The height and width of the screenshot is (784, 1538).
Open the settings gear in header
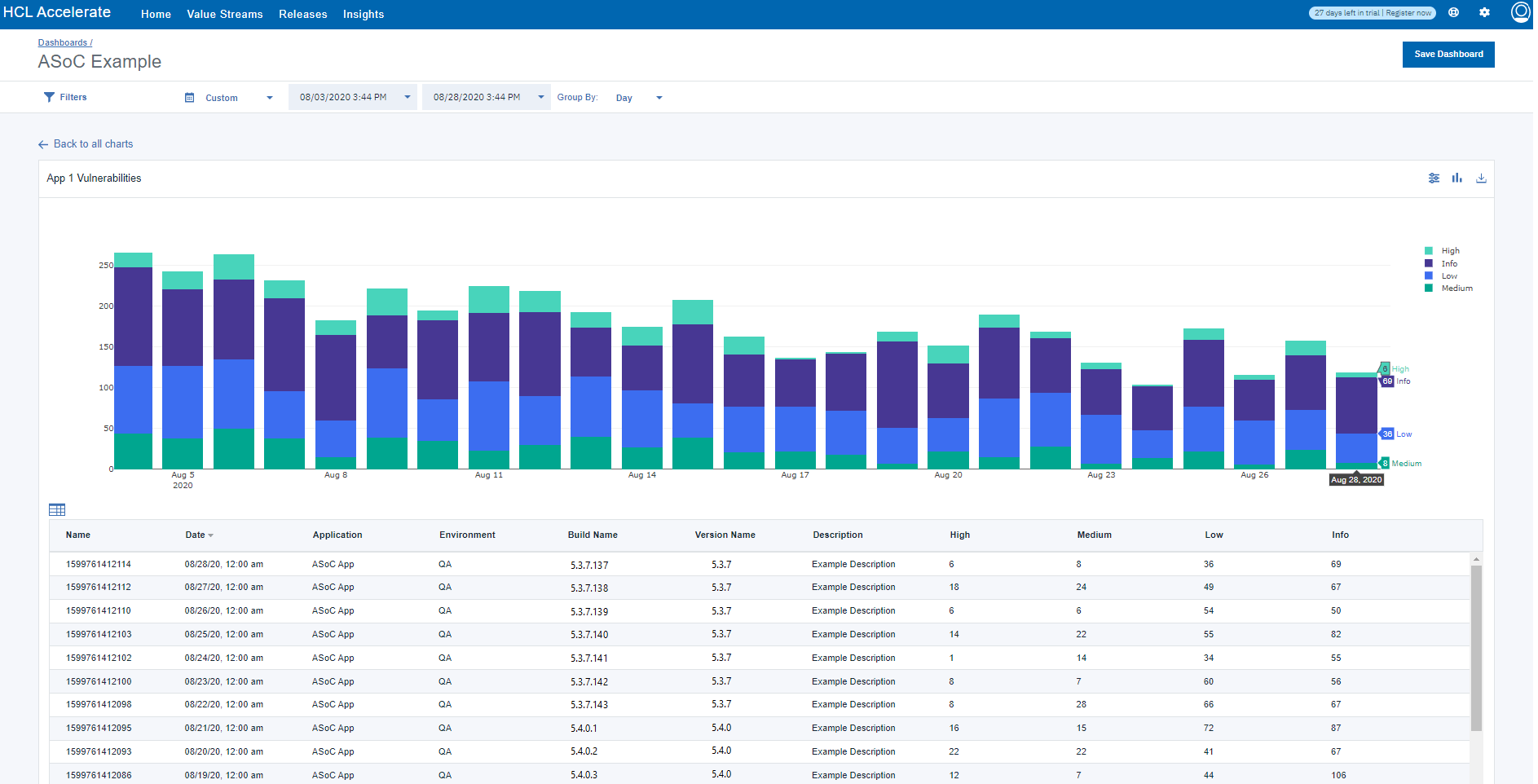[1484, 13]
